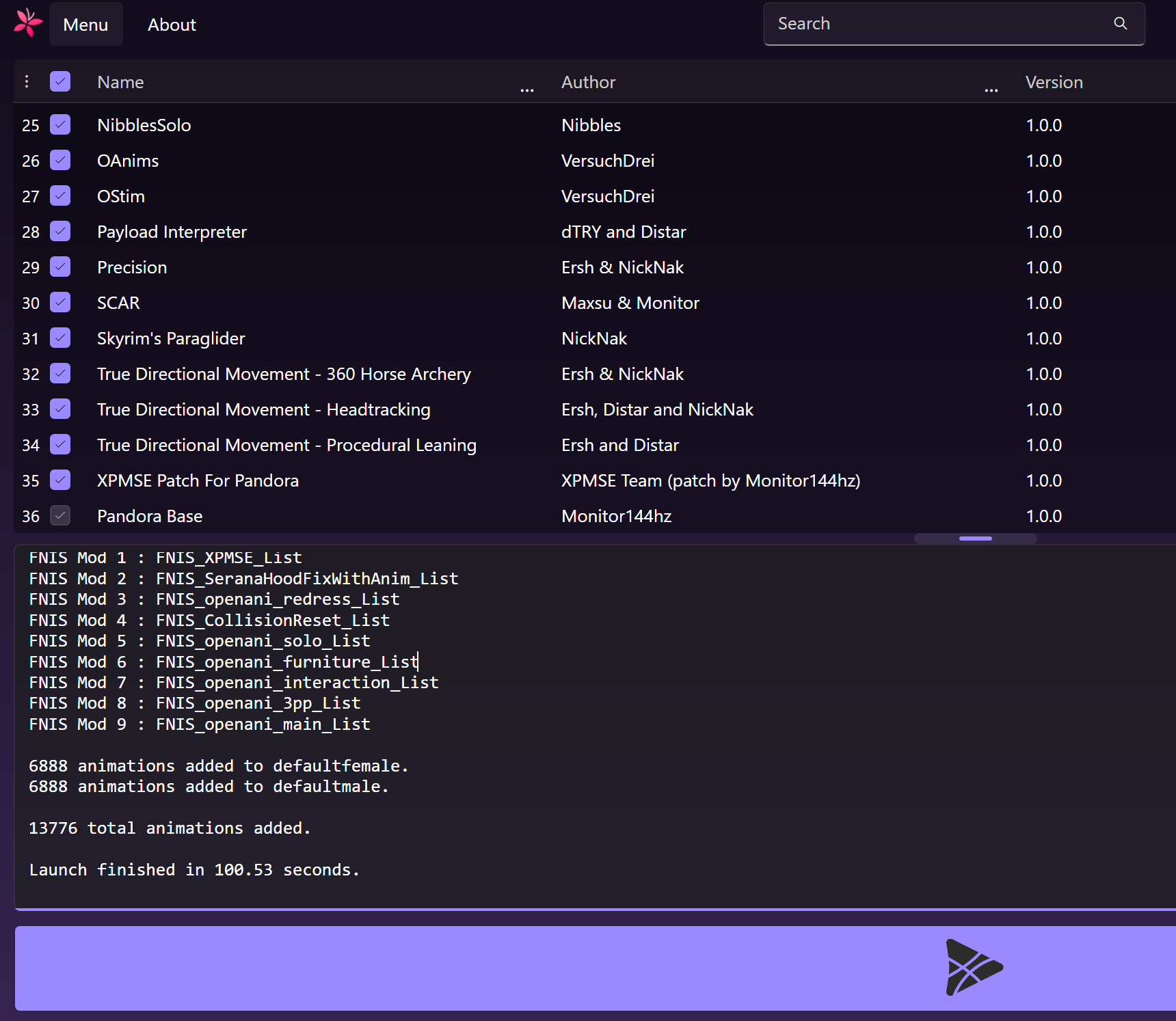Select the Skyrim's Paraglider row

171,338
